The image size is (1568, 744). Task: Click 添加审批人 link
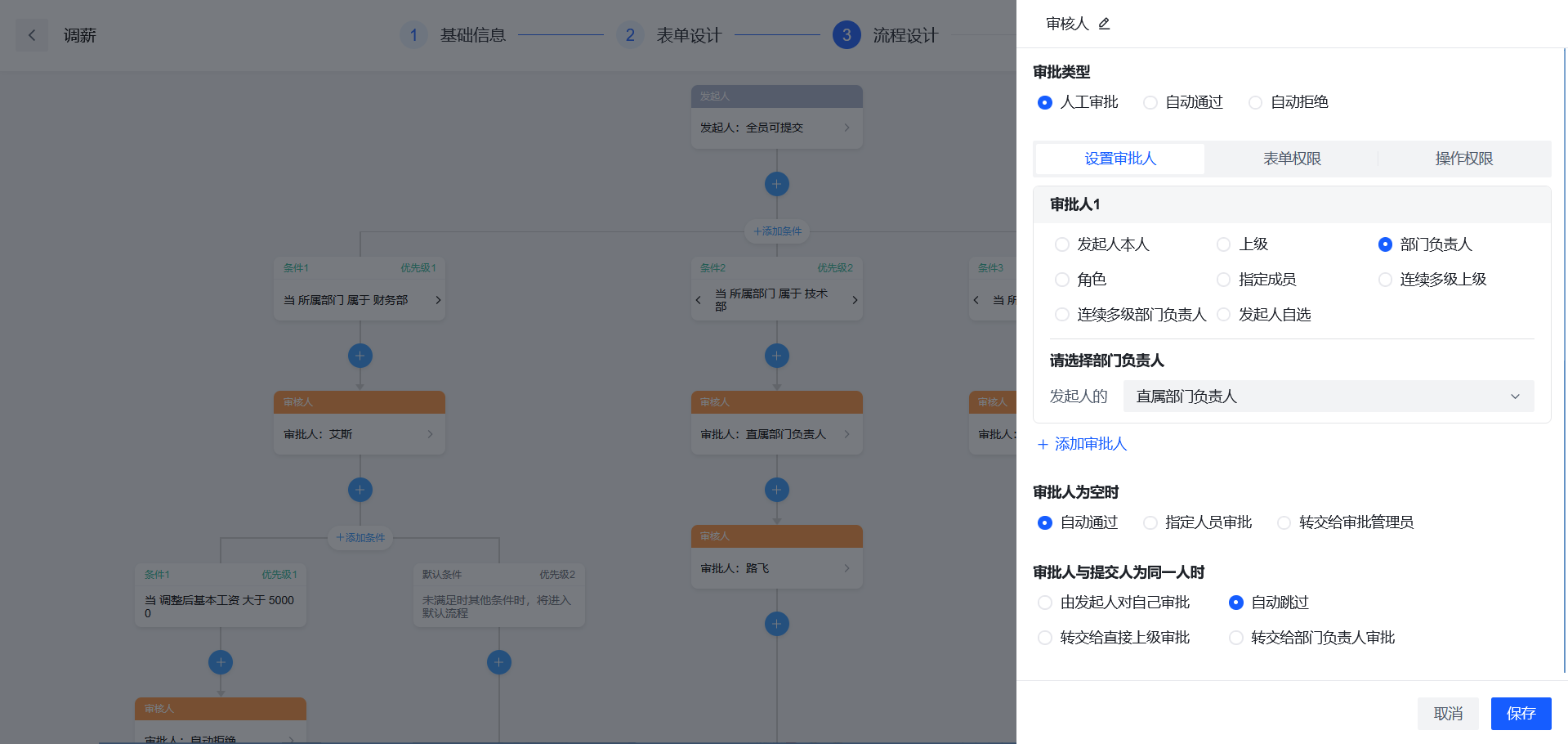(x=1082, y=444)
